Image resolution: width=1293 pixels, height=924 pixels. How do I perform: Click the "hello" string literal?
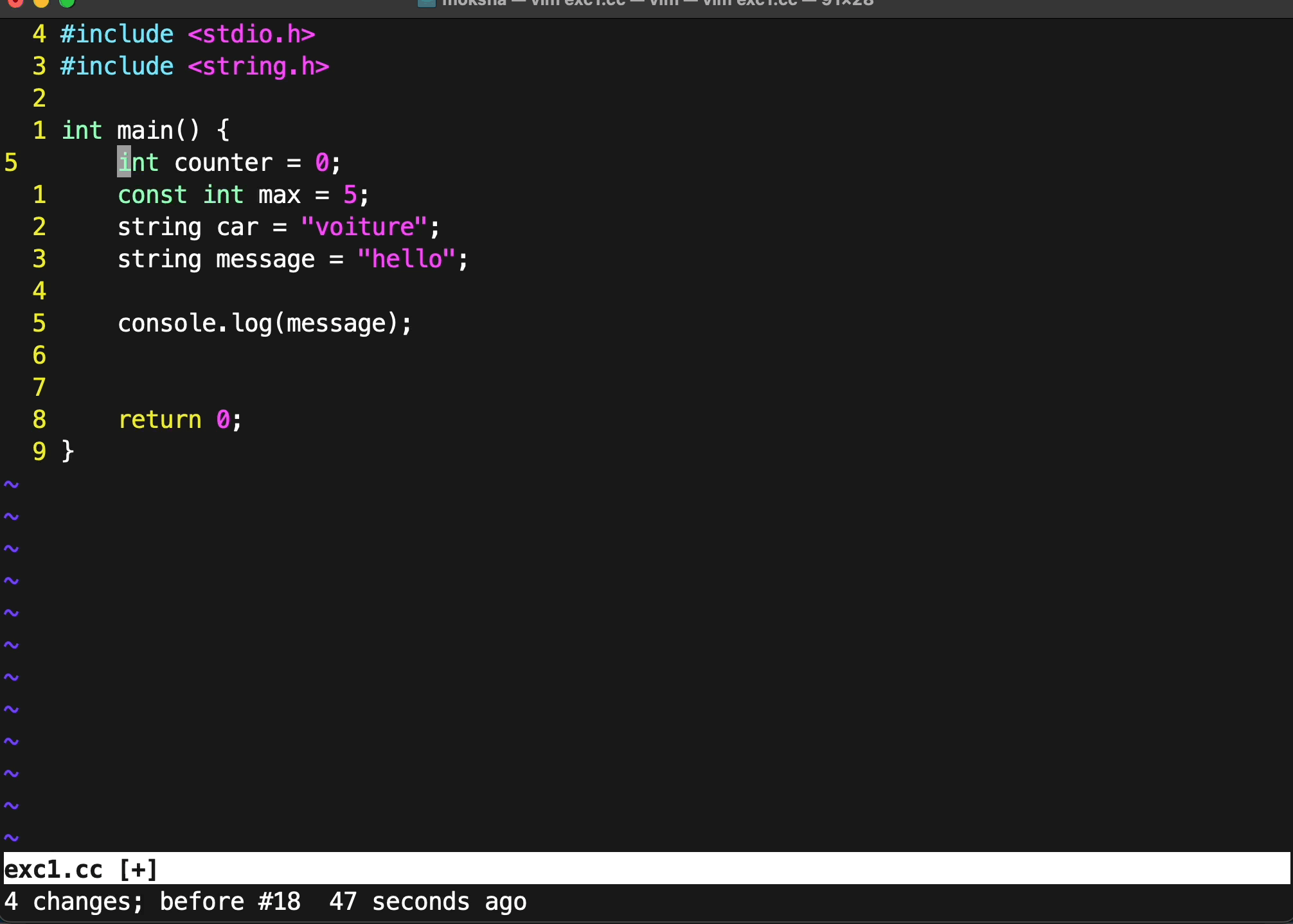[x=406, y=259]
